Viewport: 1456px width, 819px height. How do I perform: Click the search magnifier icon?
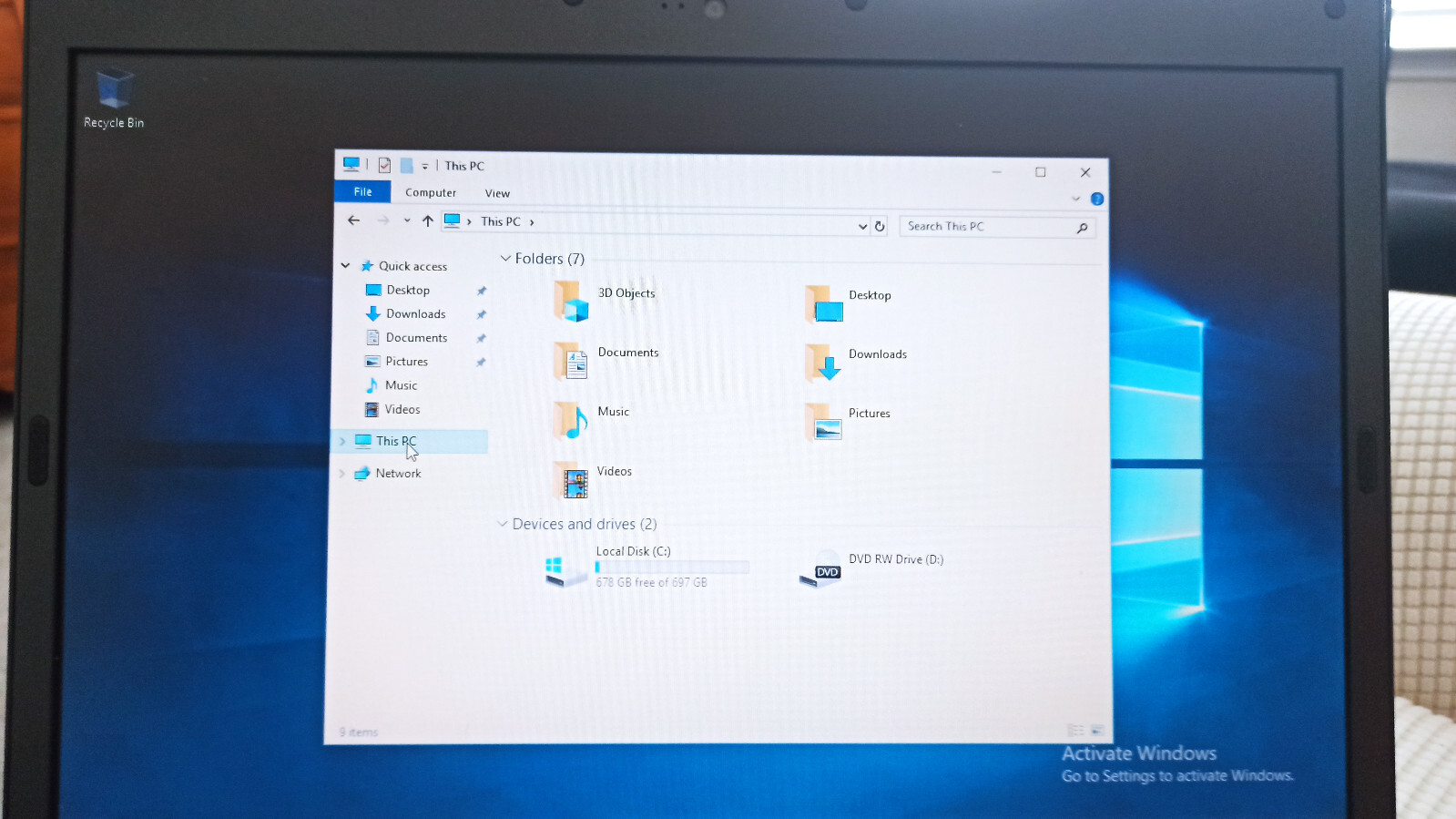click(1082, 228)
